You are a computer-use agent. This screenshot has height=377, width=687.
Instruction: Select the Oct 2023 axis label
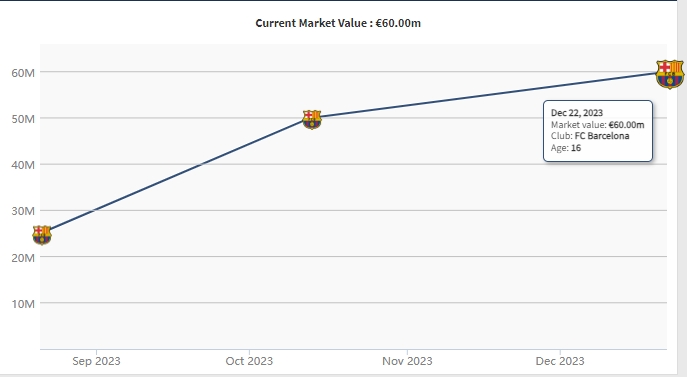click(x=249, y=361)
